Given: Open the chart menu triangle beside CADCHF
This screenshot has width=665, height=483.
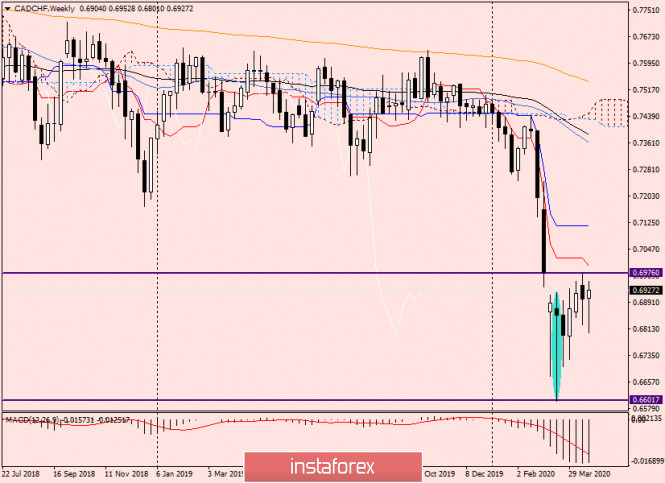Looking at the screenshot, I should [6, 7].
